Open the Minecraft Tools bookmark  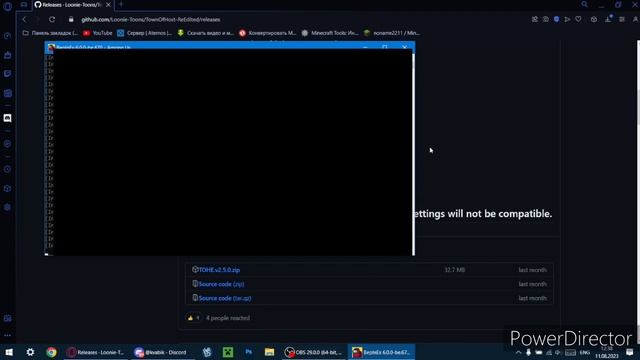pyautogui.click(x=330, y=33)
